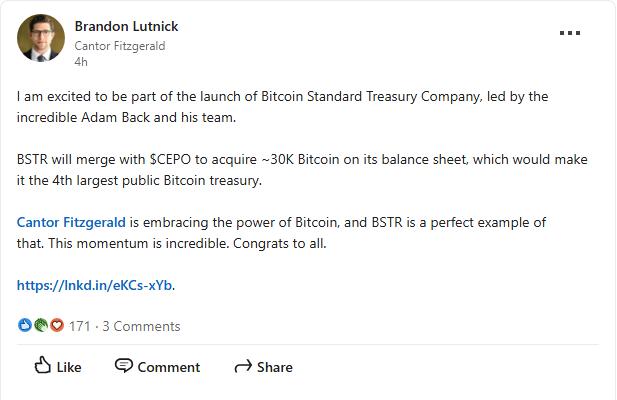Click the Brandon Lutnick author name
Screen dimensions: 617x400
click(x=126, y=26)
